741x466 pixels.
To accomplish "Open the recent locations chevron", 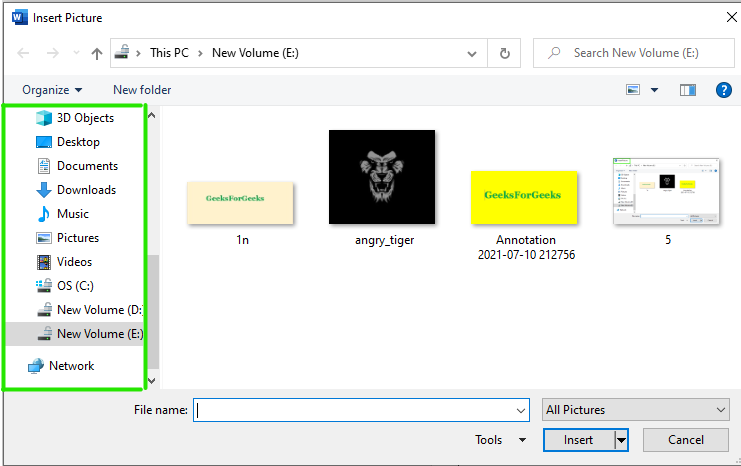I will tap(77, 53).
